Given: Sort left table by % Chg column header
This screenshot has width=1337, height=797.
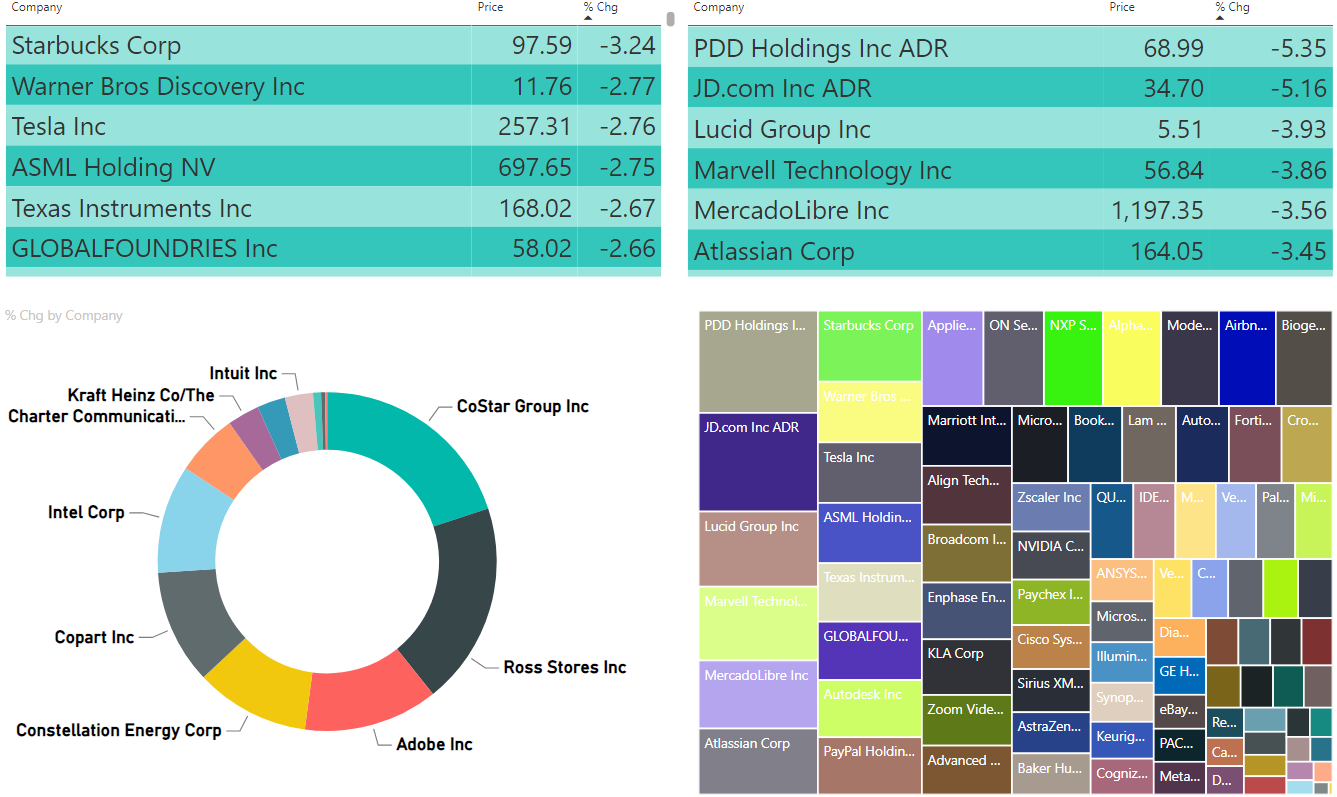Looking at the screenshot, I should (x=601, y=7).
